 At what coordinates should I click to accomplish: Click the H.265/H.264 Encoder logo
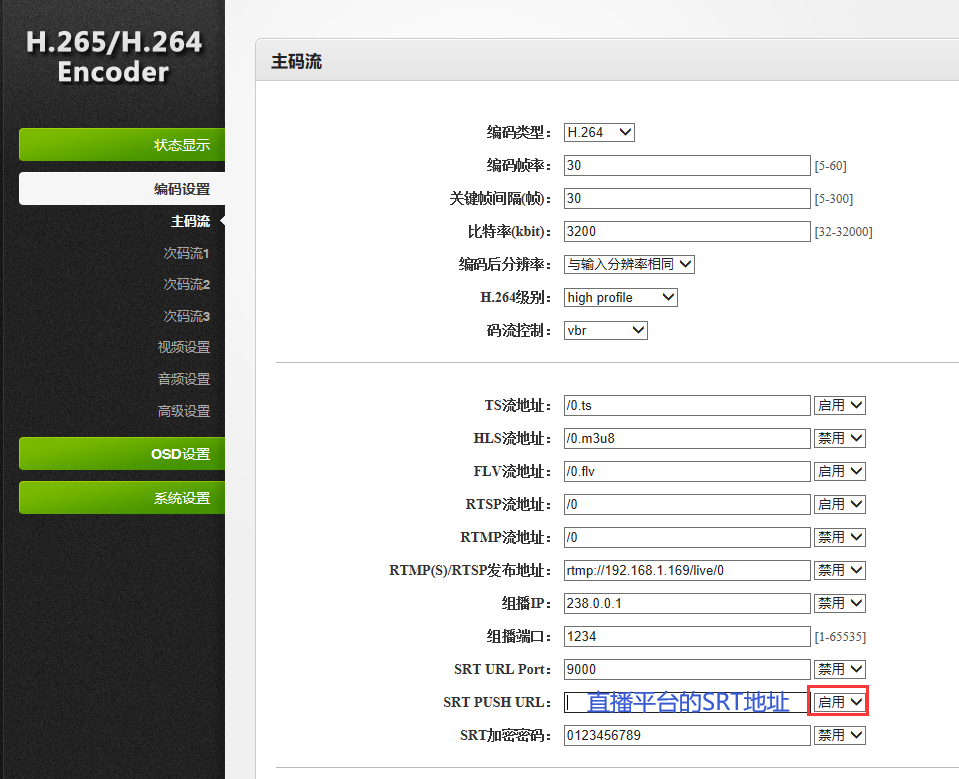click(x=114, y=57)
